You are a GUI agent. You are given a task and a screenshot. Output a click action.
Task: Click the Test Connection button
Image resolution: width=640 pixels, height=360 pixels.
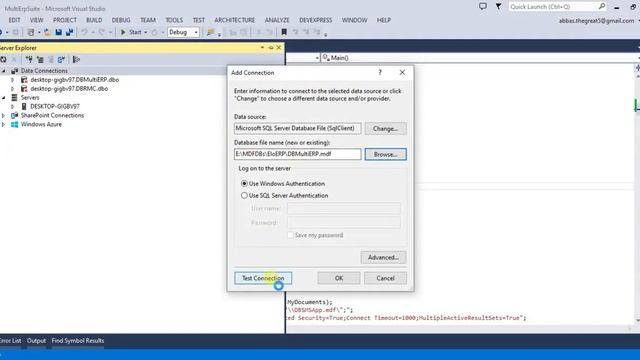point(263,278)
